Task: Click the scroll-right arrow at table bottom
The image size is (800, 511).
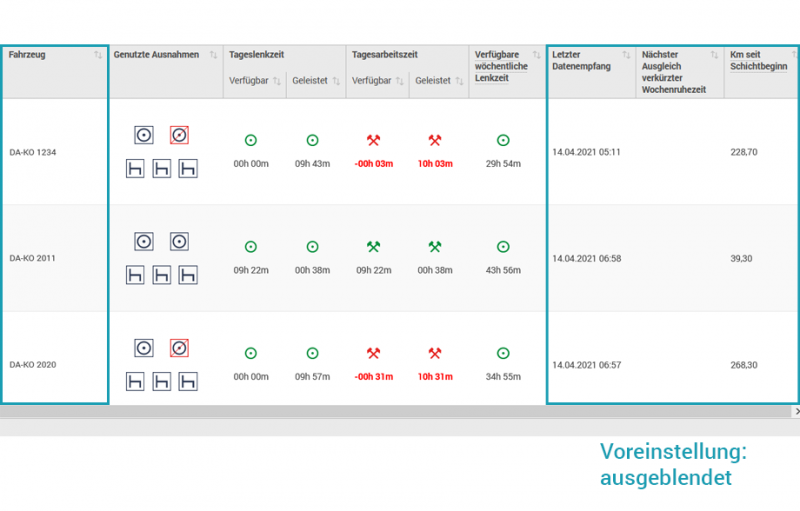Action: pyautogui.click(x=796, y=411)
